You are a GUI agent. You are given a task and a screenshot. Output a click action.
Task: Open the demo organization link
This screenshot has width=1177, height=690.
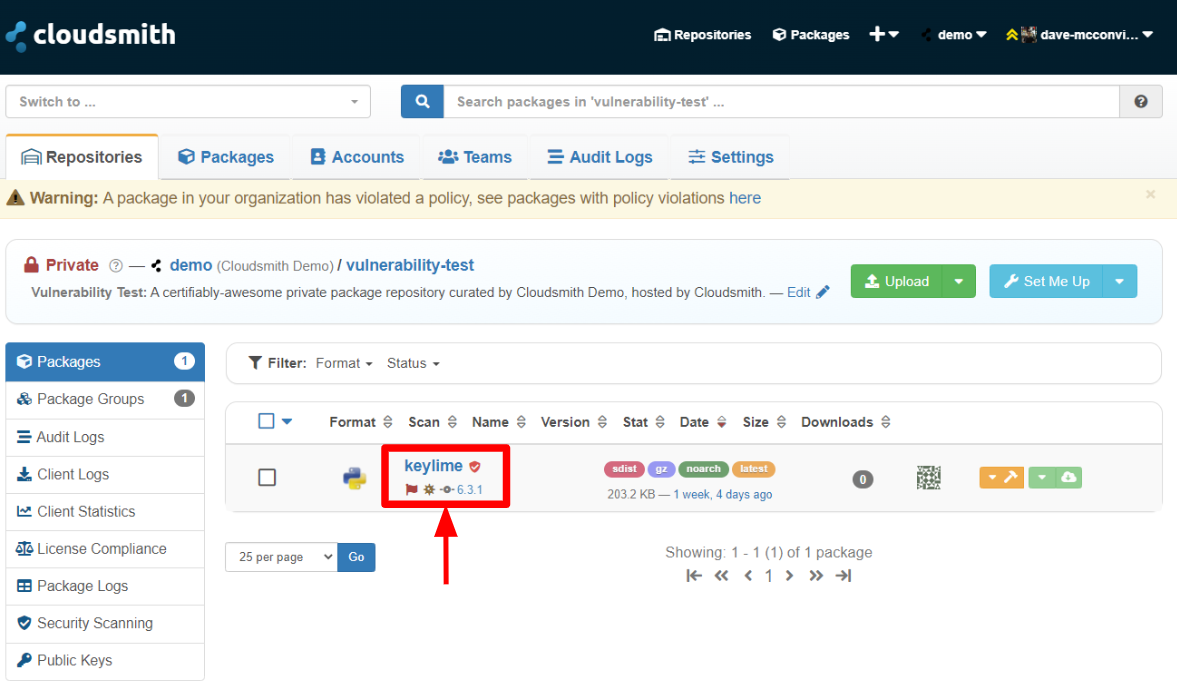pyautogui.click(x=191, y=265)
